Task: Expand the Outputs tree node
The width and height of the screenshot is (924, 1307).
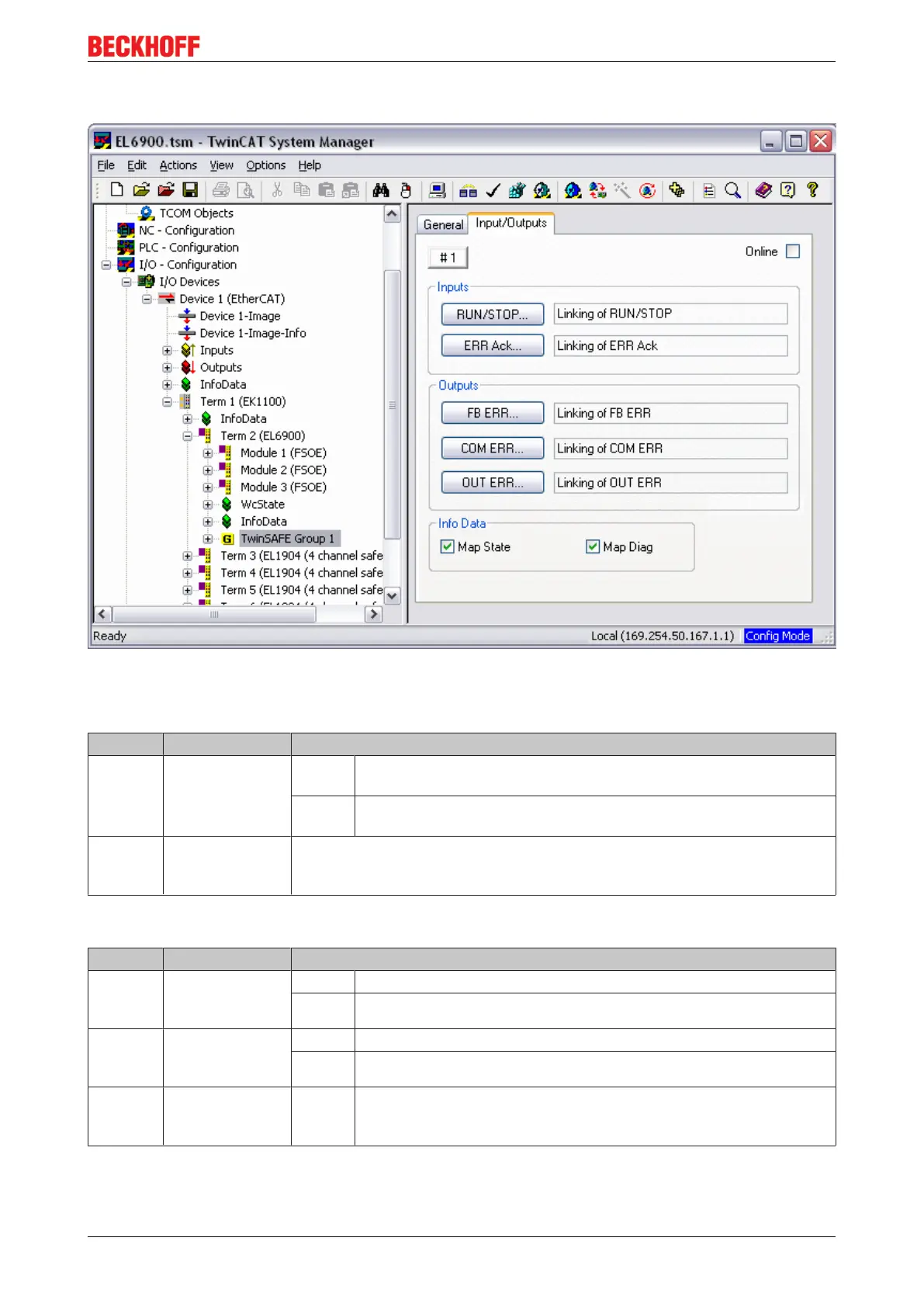Action: tap(167, 367)
